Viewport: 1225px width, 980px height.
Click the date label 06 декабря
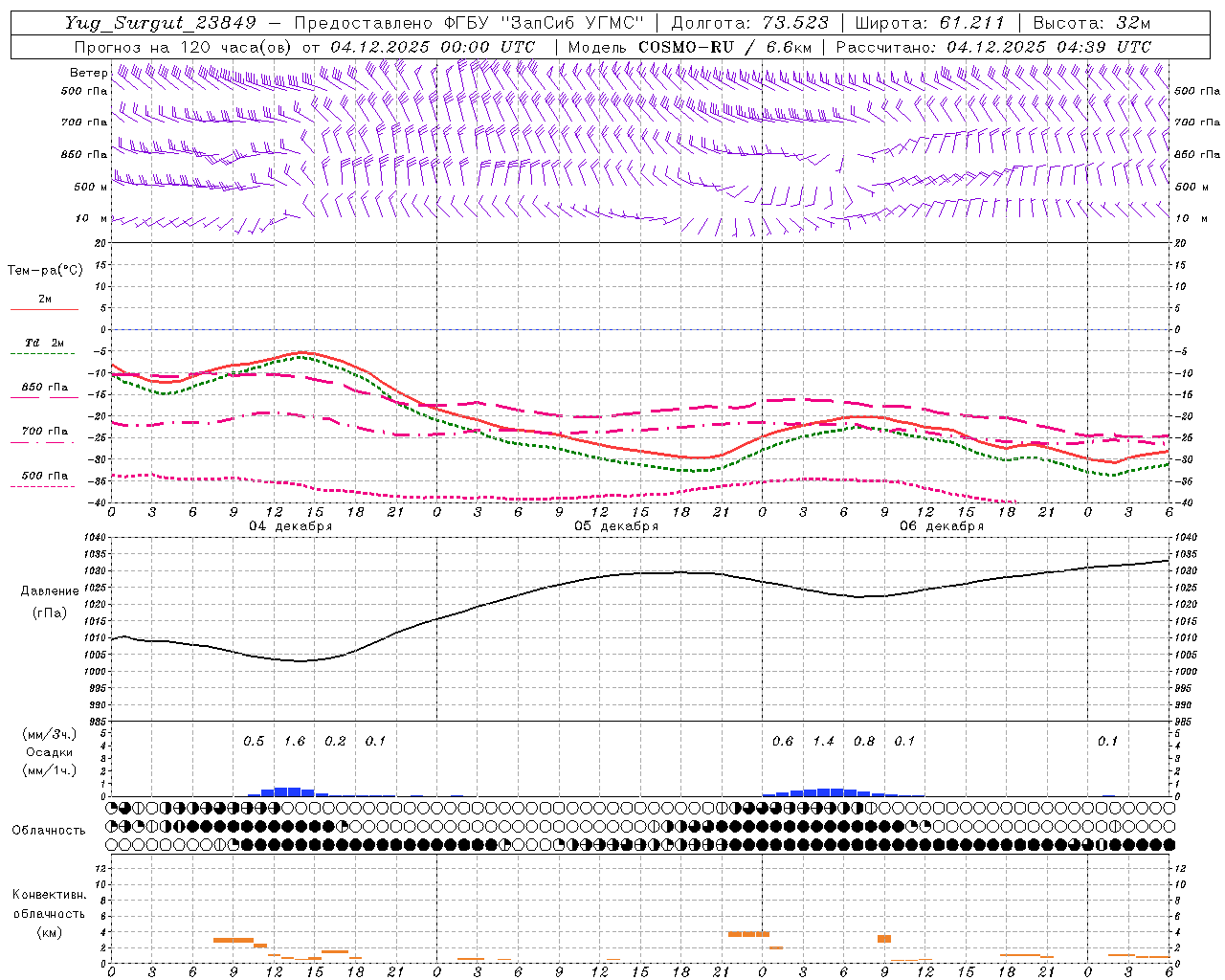(x=942, y=526)
